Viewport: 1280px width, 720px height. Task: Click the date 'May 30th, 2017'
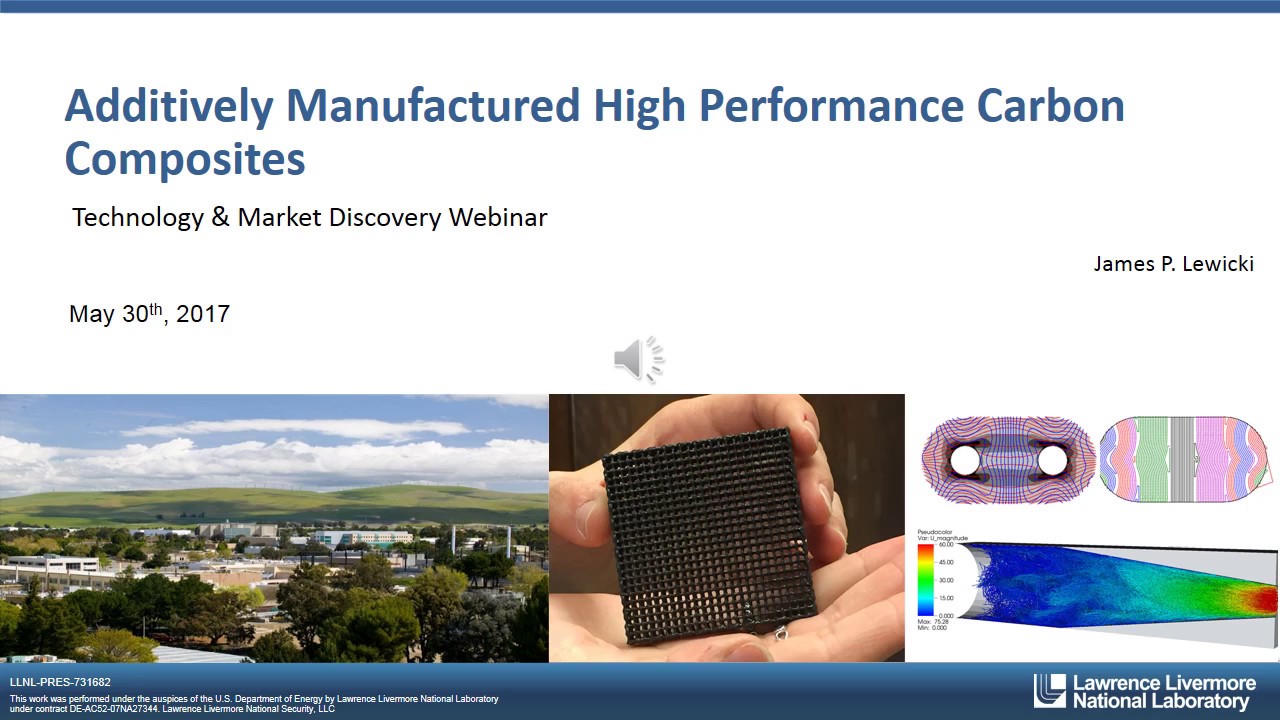(149, 313)
